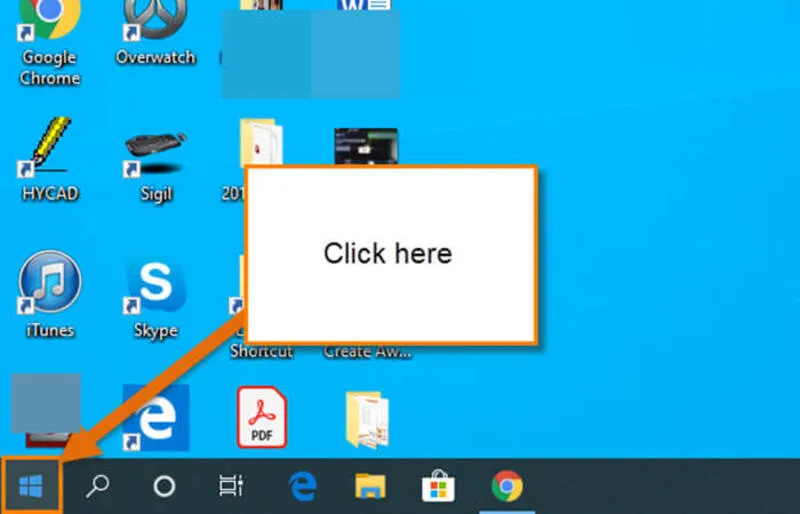Open Task View on taskbar

click(x=231, y=486)
